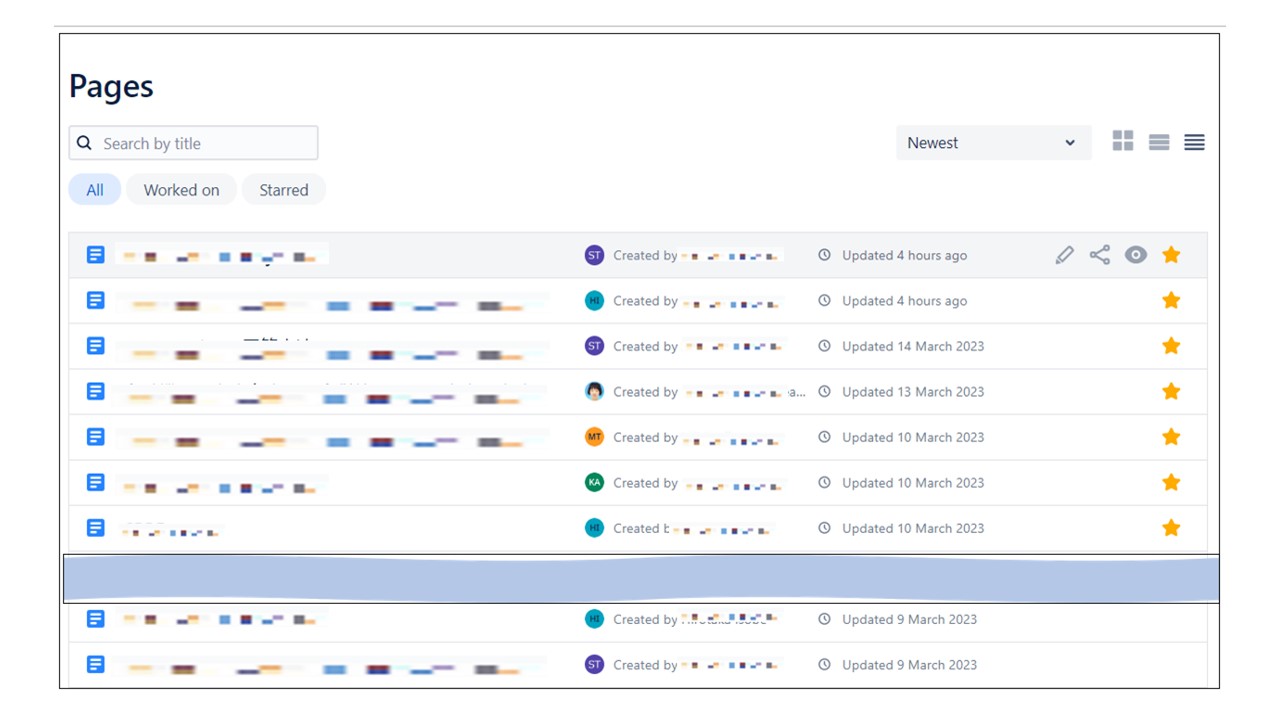Click the page icon of HI's page updated 9 March

[x=95, y=619]
